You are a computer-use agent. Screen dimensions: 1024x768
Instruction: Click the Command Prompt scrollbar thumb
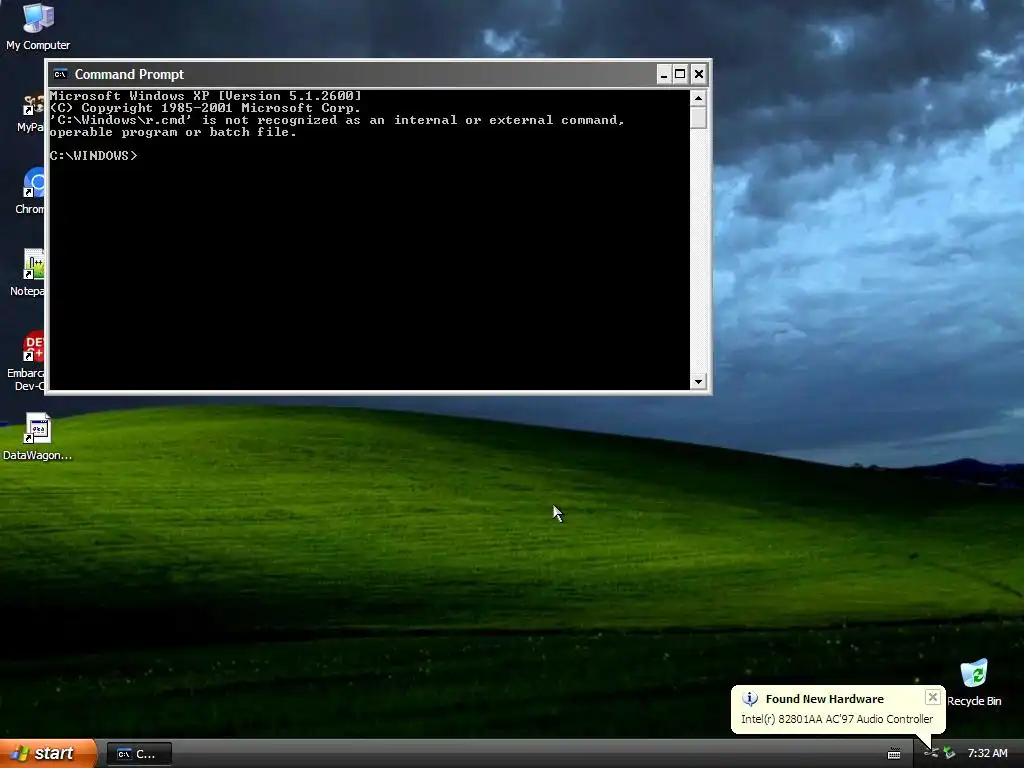(698, 118)
